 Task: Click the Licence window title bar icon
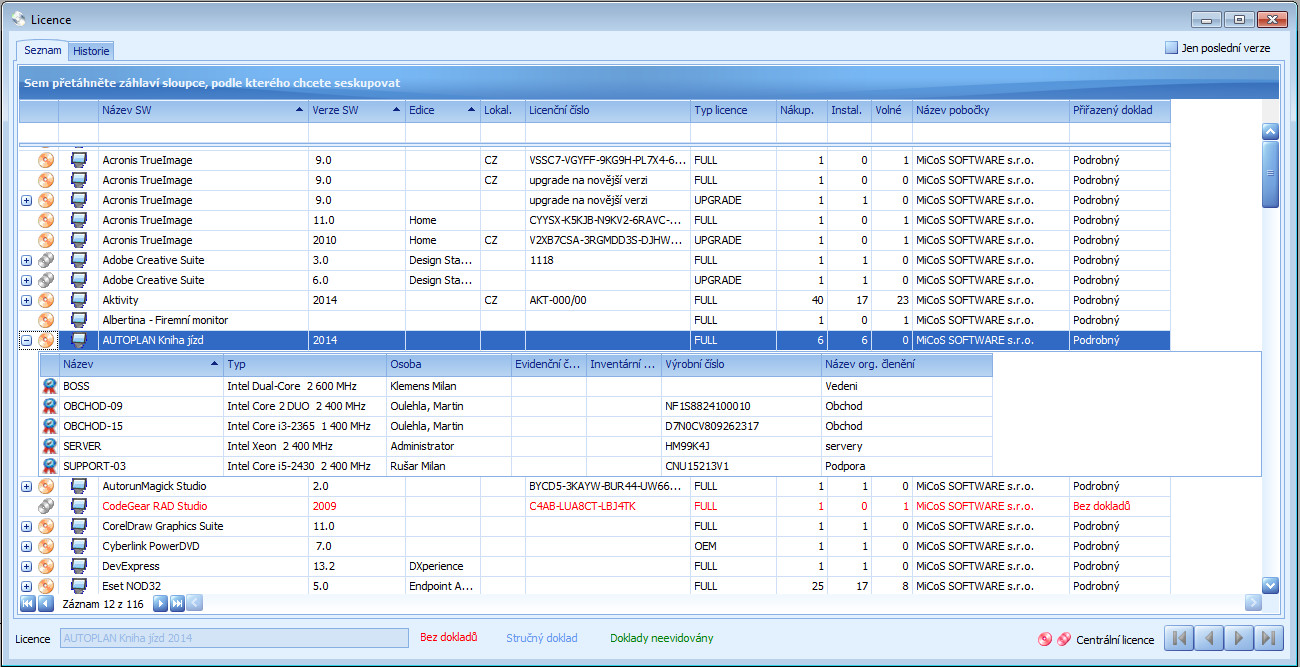tap(18, 19)
